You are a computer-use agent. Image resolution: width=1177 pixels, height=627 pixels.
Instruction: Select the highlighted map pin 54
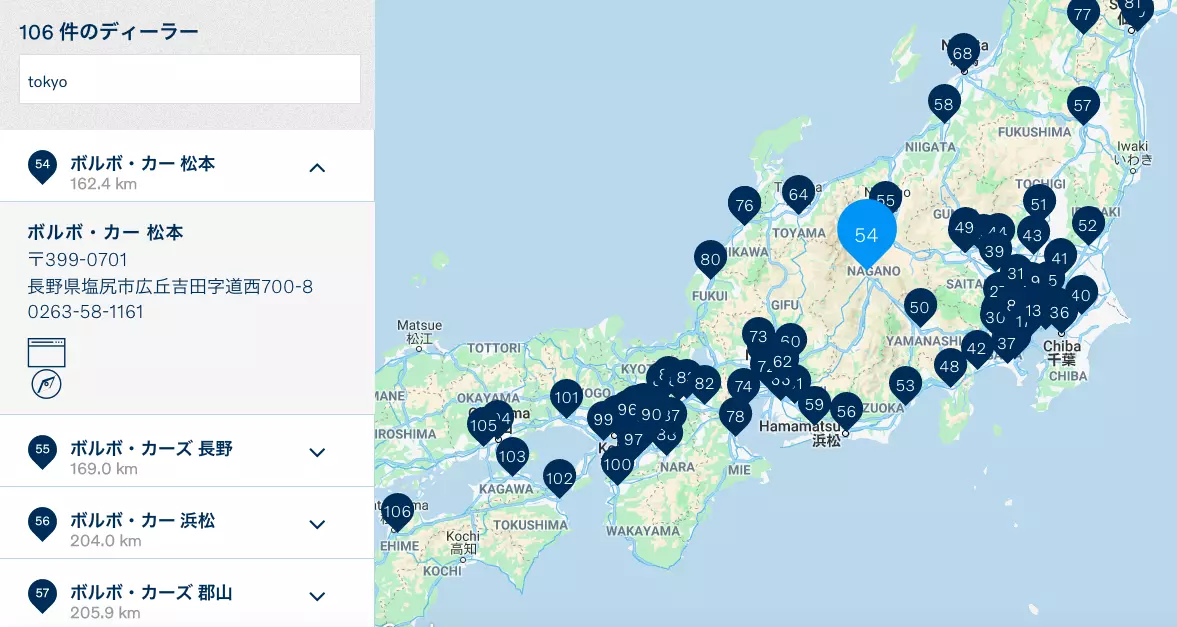pyautogui.click(x=866, y=235)
